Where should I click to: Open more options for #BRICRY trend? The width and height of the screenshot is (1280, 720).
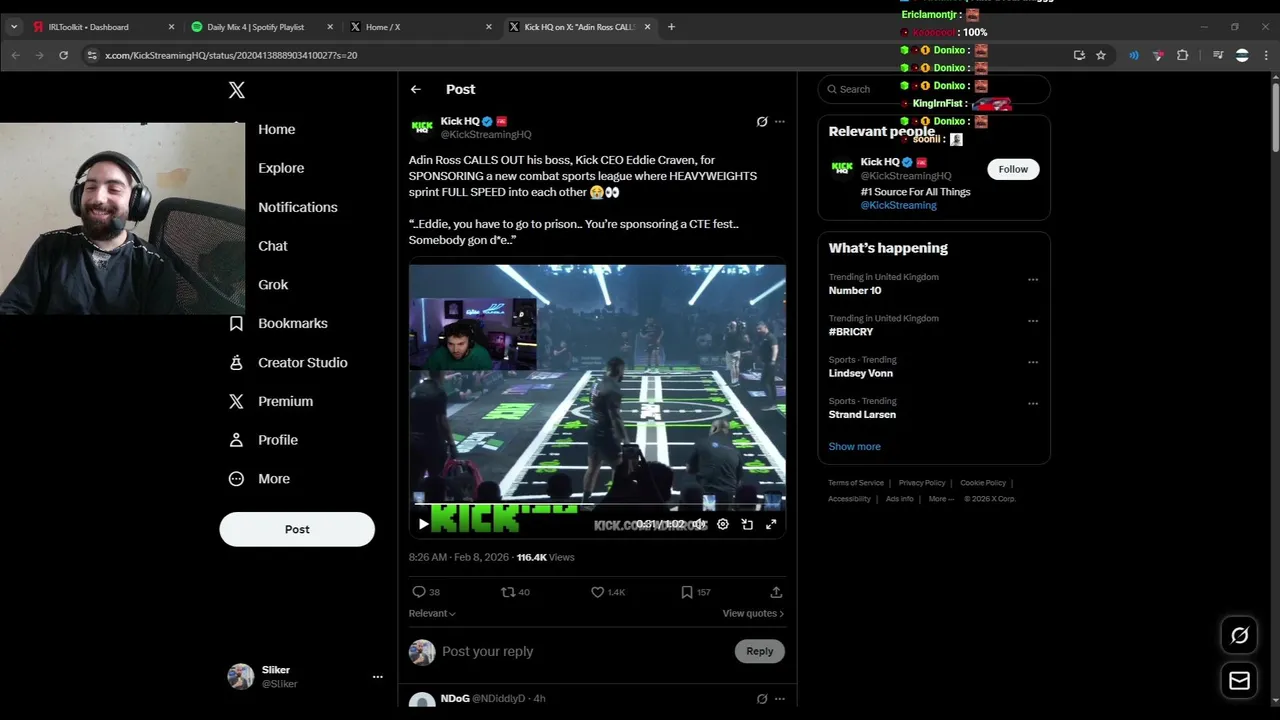pos(1033,321)
